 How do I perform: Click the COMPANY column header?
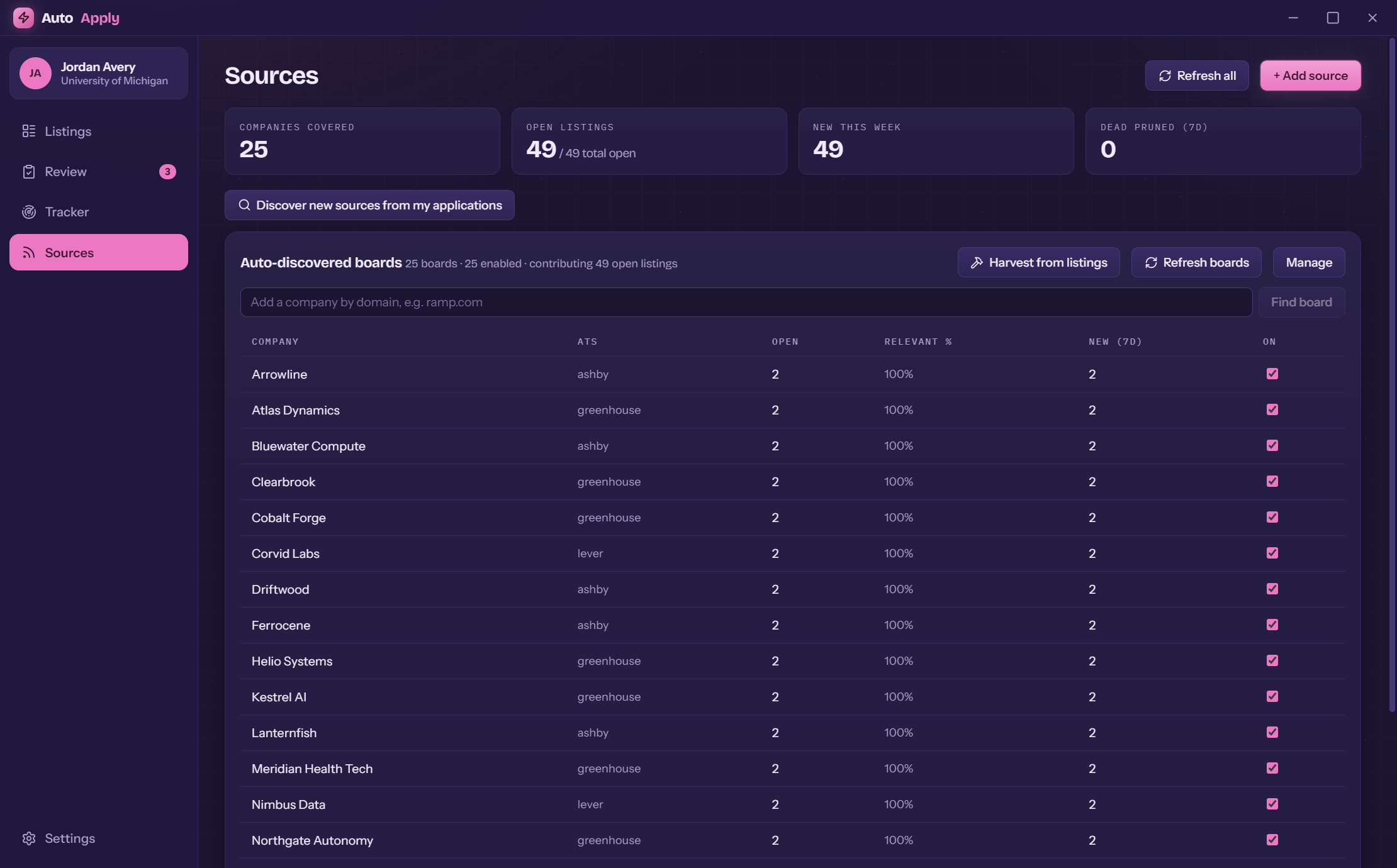pyautogui.click(x=275, y=342)
